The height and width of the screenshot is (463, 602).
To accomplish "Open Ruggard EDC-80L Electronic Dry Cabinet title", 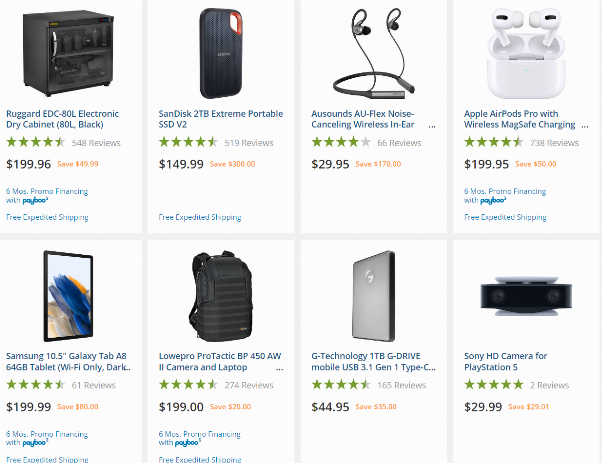I will tap(63, 119).
